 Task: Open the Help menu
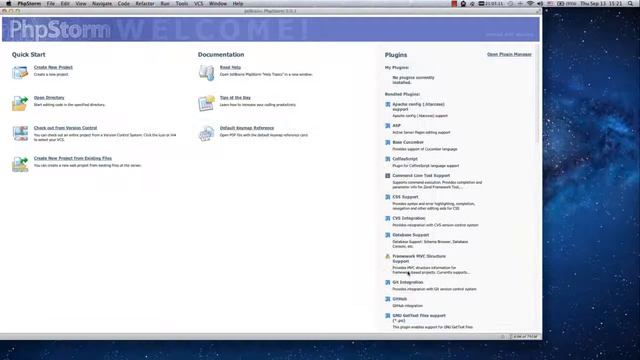point(238,4)
